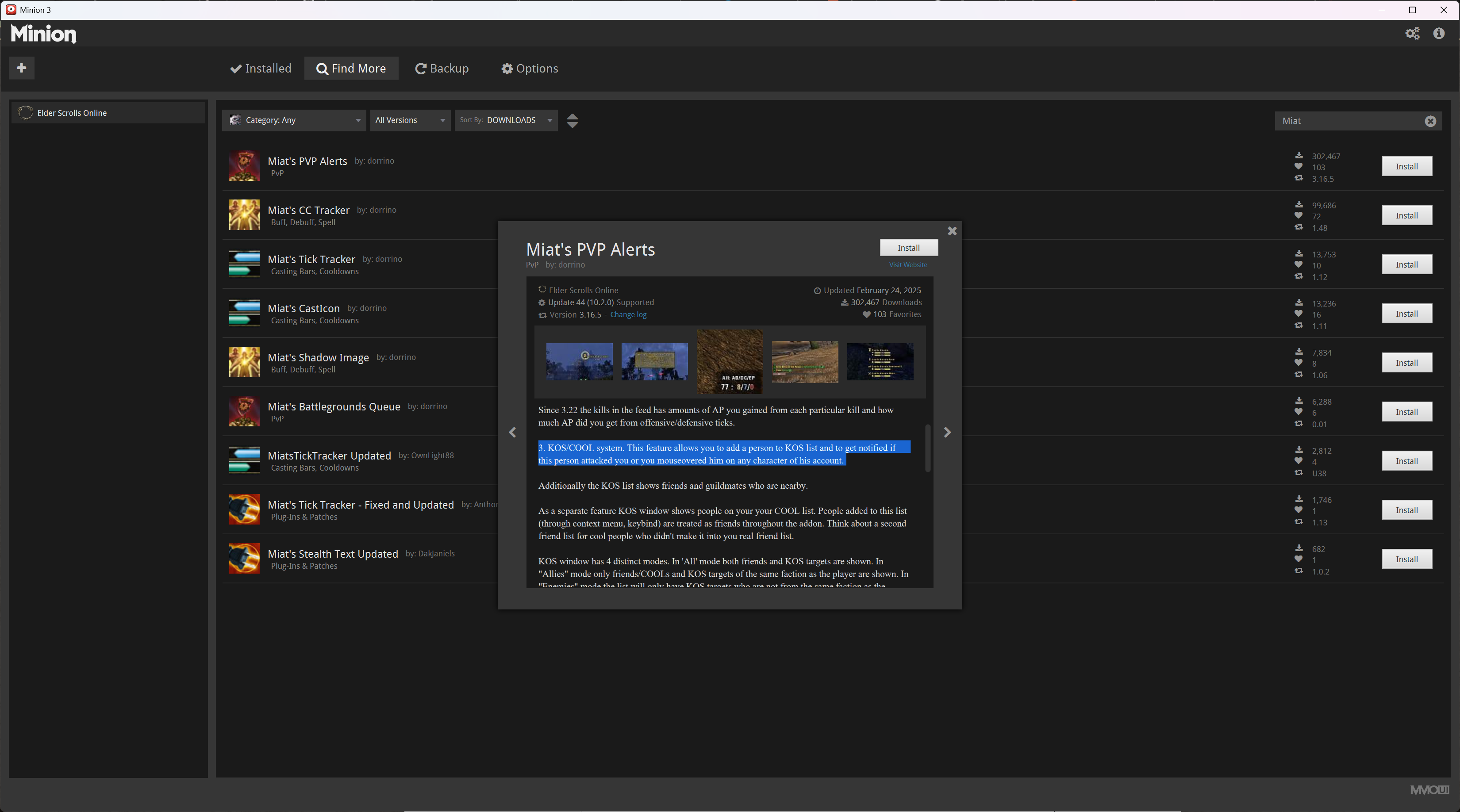Toggle the sort order arrows
Image resolution: width=1460 pixels, height=812 pixels.
point(572,120)
